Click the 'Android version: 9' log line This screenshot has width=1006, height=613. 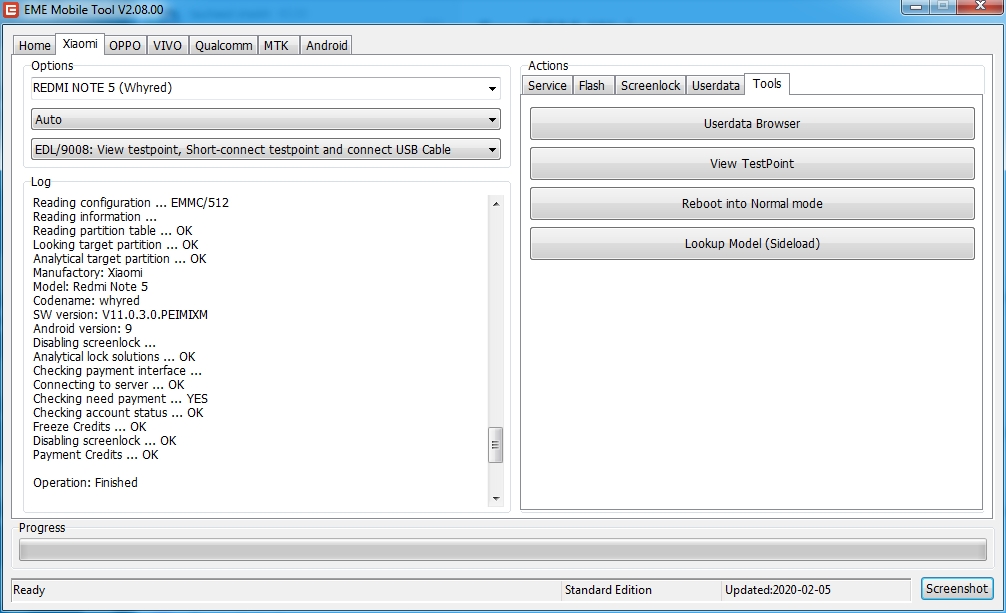click(x=82, y=329)
